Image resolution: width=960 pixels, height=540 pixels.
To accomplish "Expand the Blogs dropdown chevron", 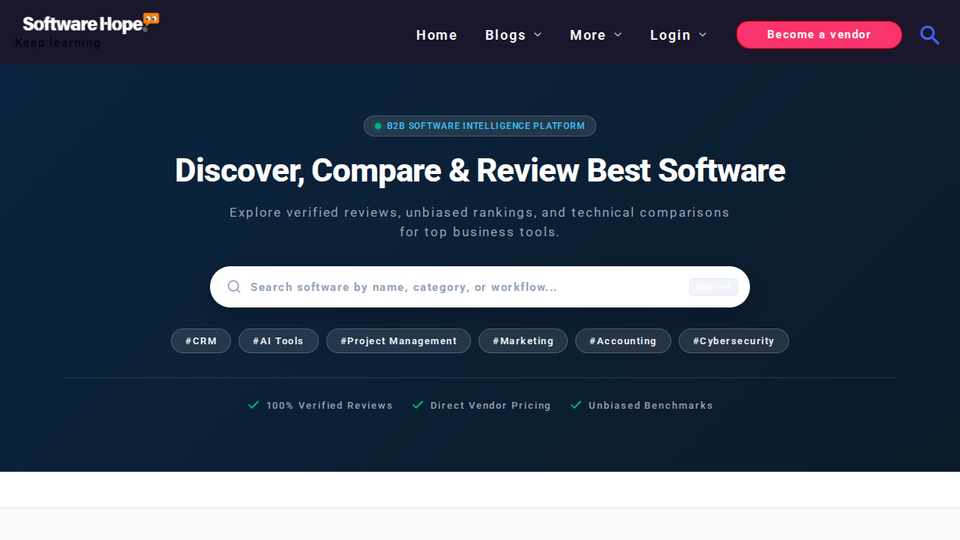I will pos(538,35).
